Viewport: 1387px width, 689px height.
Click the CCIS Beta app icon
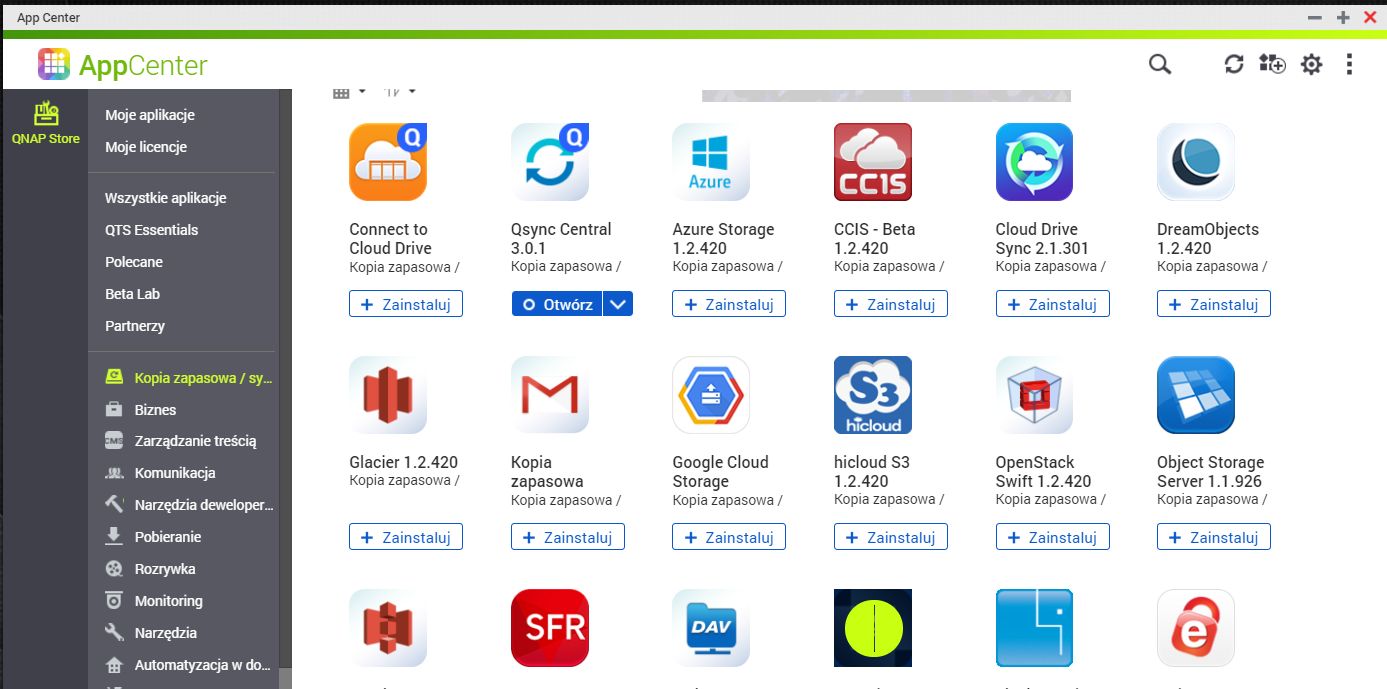[873, 162]
